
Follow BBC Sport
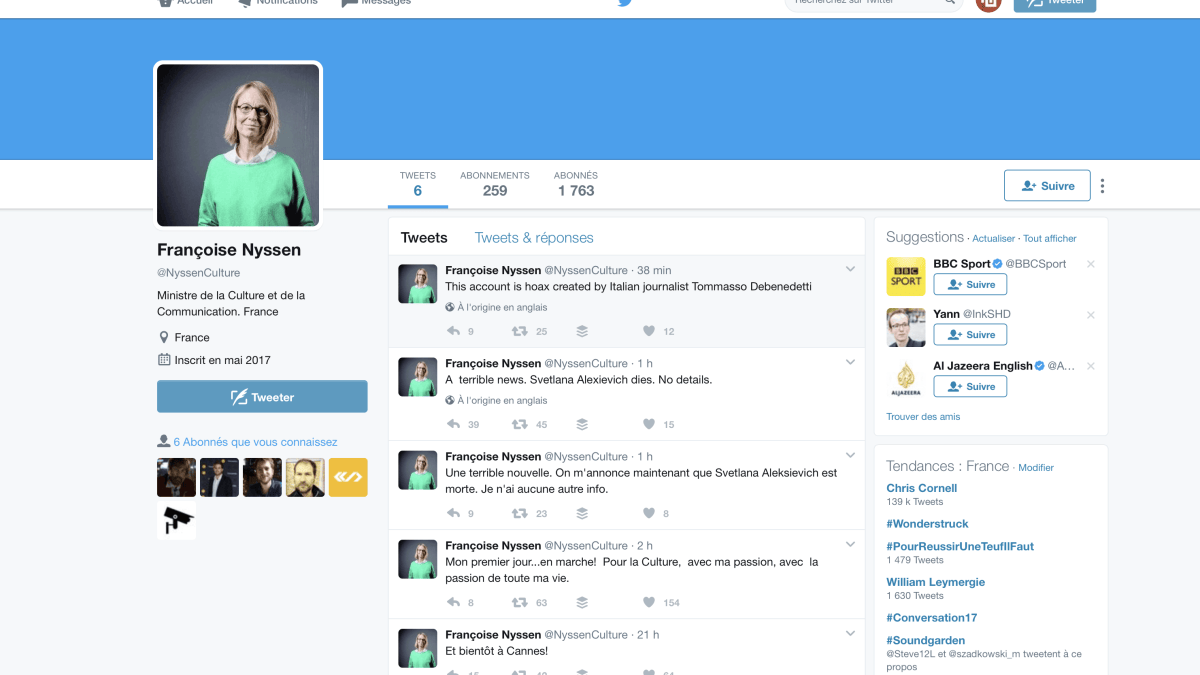pos(970,285)
